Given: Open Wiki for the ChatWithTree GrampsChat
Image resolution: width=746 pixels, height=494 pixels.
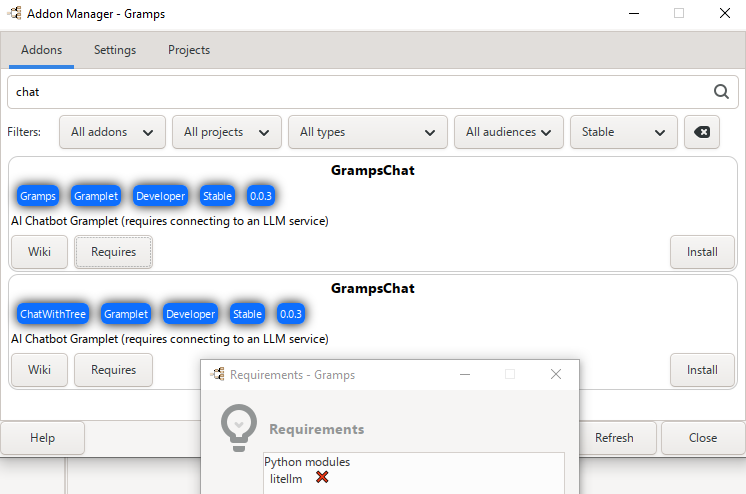Looking at the screenshot, I should pyautogui.click(x=39, y=370).
